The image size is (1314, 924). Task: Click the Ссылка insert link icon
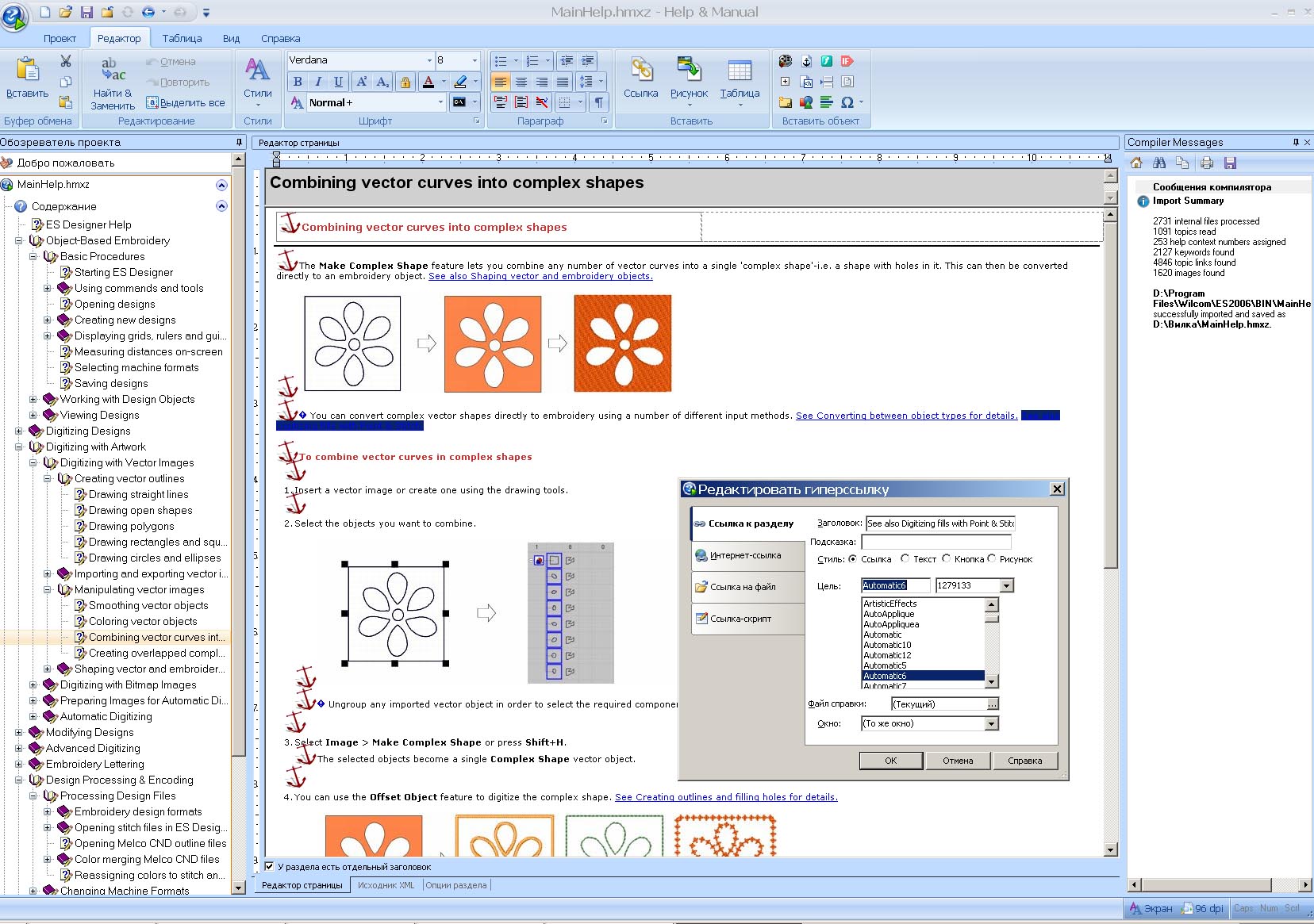tap(640, 78)
